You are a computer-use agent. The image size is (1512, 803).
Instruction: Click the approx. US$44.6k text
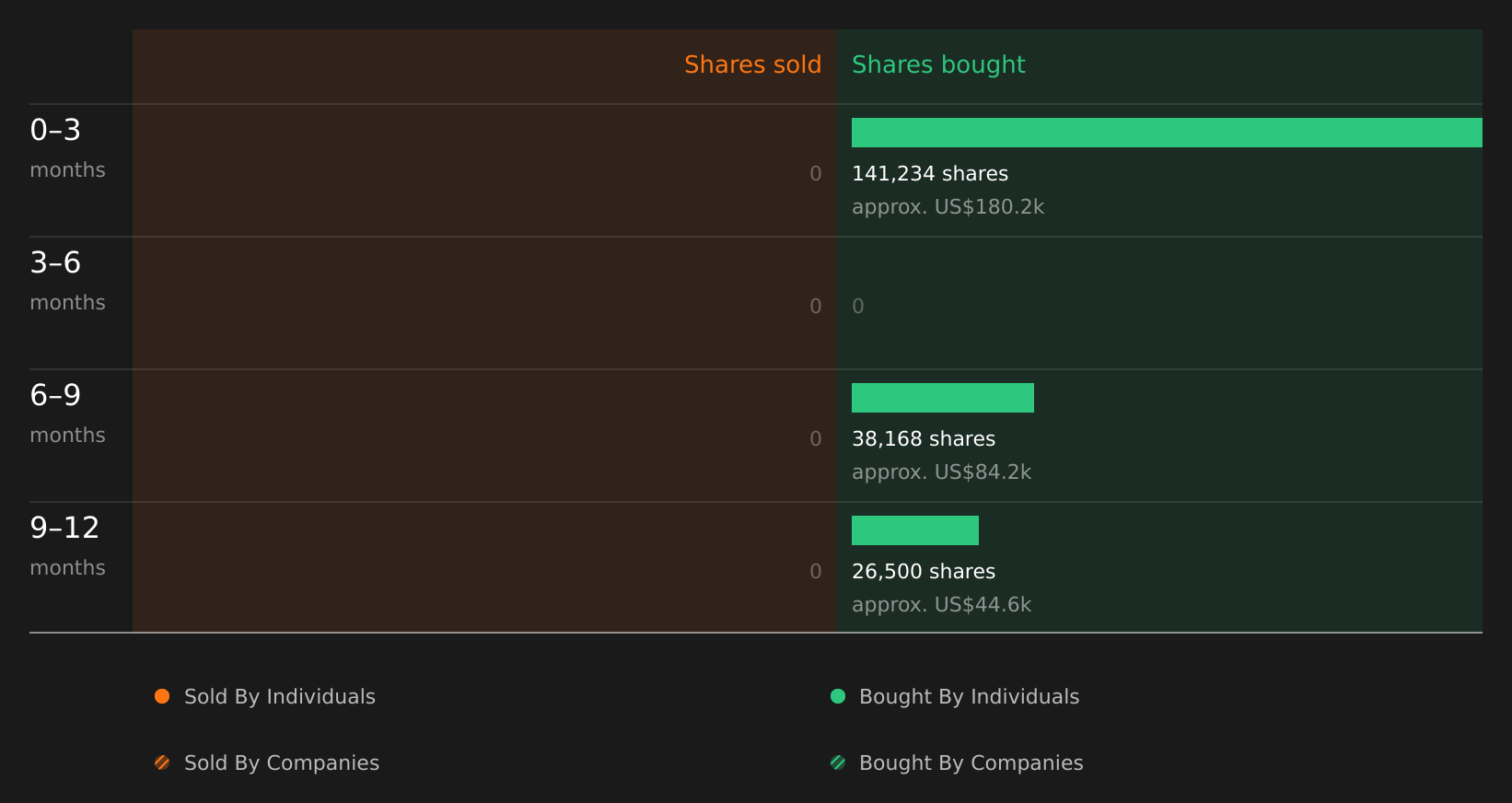(x=941, y=605)
